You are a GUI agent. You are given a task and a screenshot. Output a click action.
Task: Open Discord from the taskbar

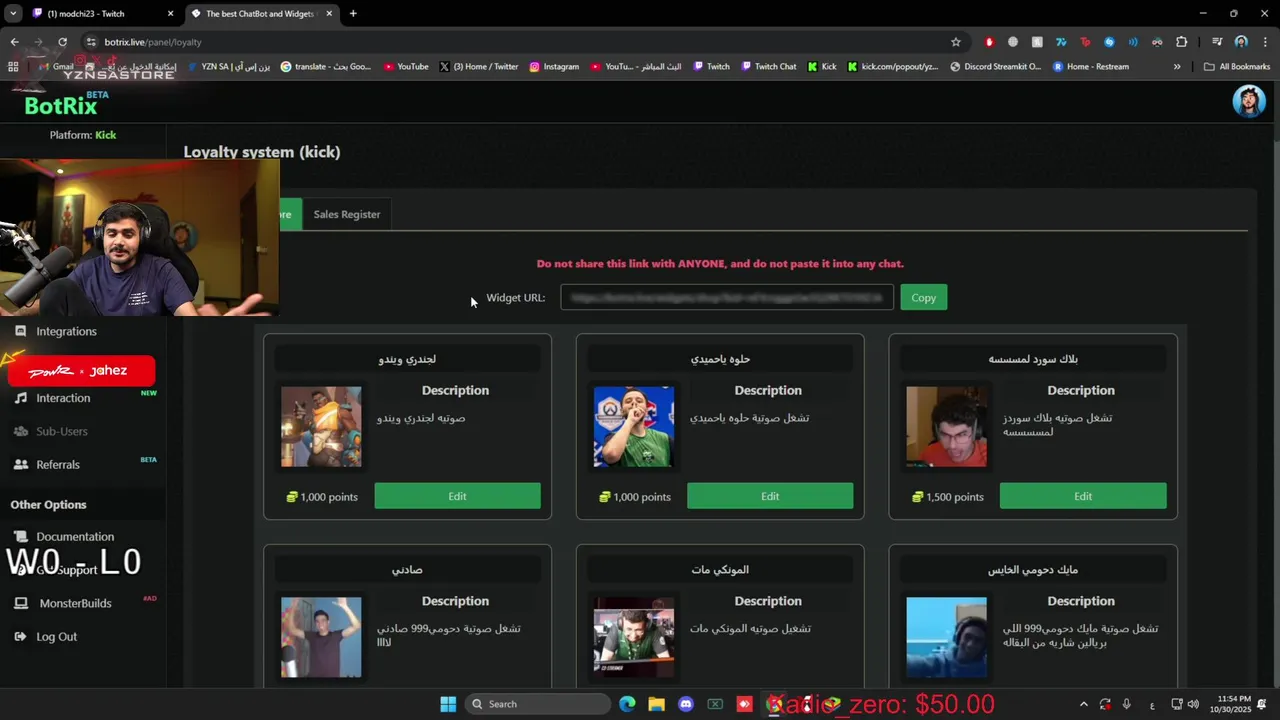point(685,704)
